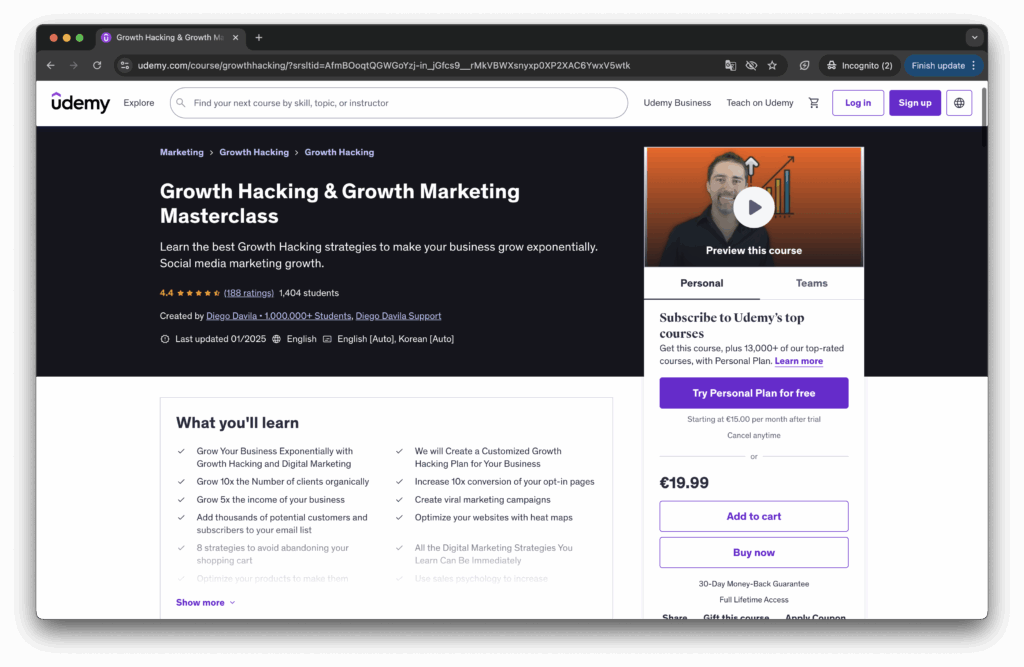
Task: Click the tracking protection eye icon
Action: pyautogui.click(x=752, y=65)
